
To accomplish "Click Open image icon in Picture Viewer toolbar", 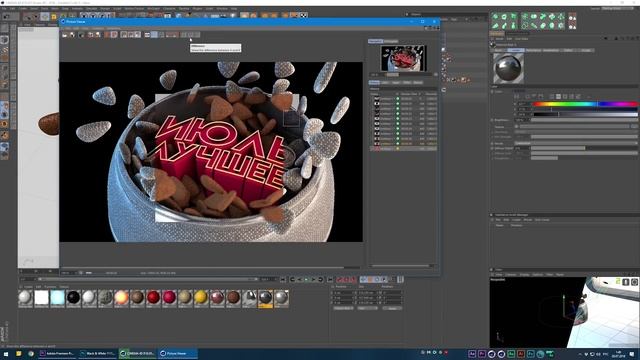I will click(x=64, y=35).
